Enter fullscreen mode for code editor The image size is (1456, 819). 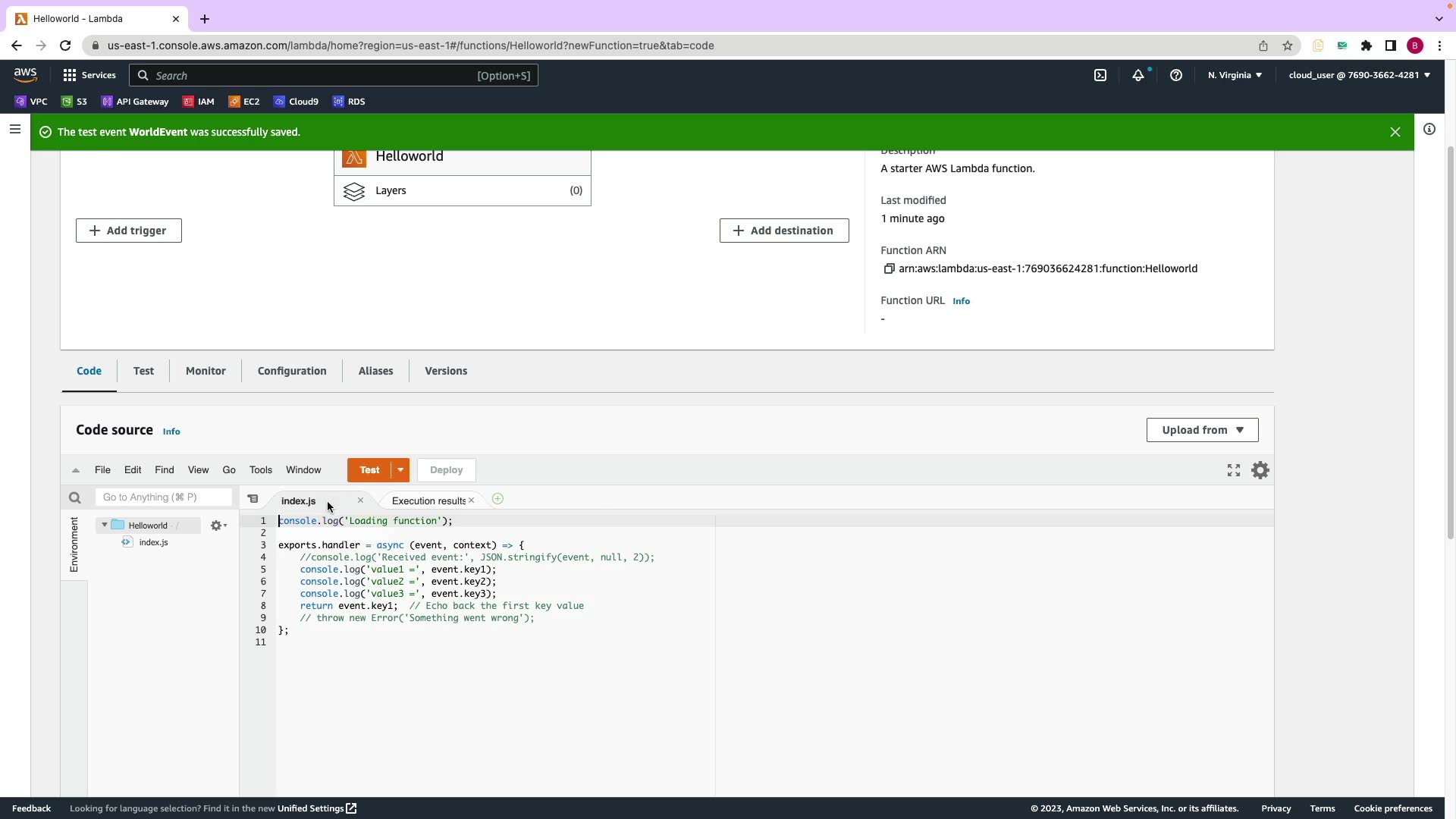click(x=1234, y=471)
